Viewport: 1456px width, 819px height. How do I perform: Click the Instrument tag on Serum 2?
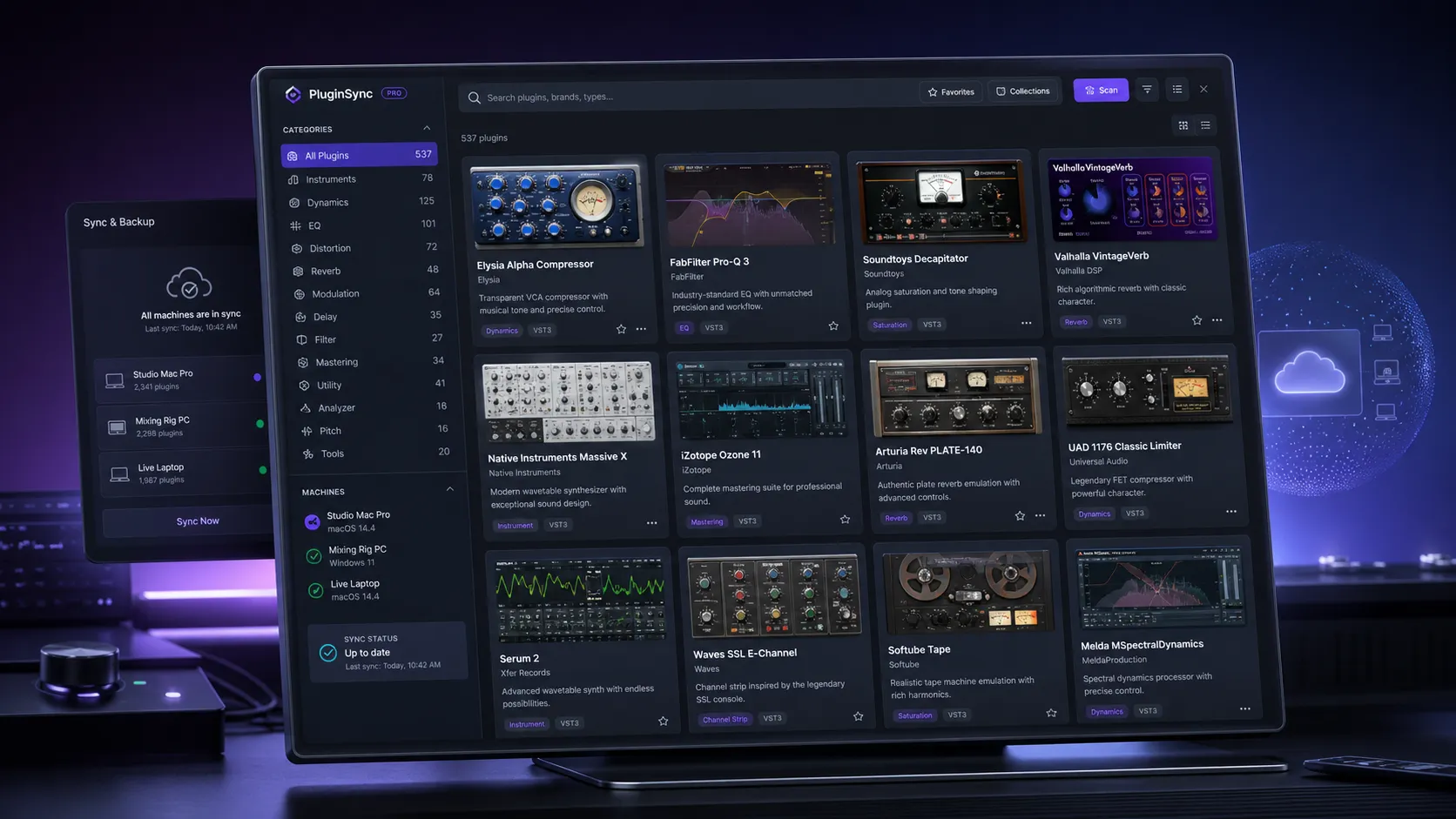pyautogui.click(x=527, y=723)
